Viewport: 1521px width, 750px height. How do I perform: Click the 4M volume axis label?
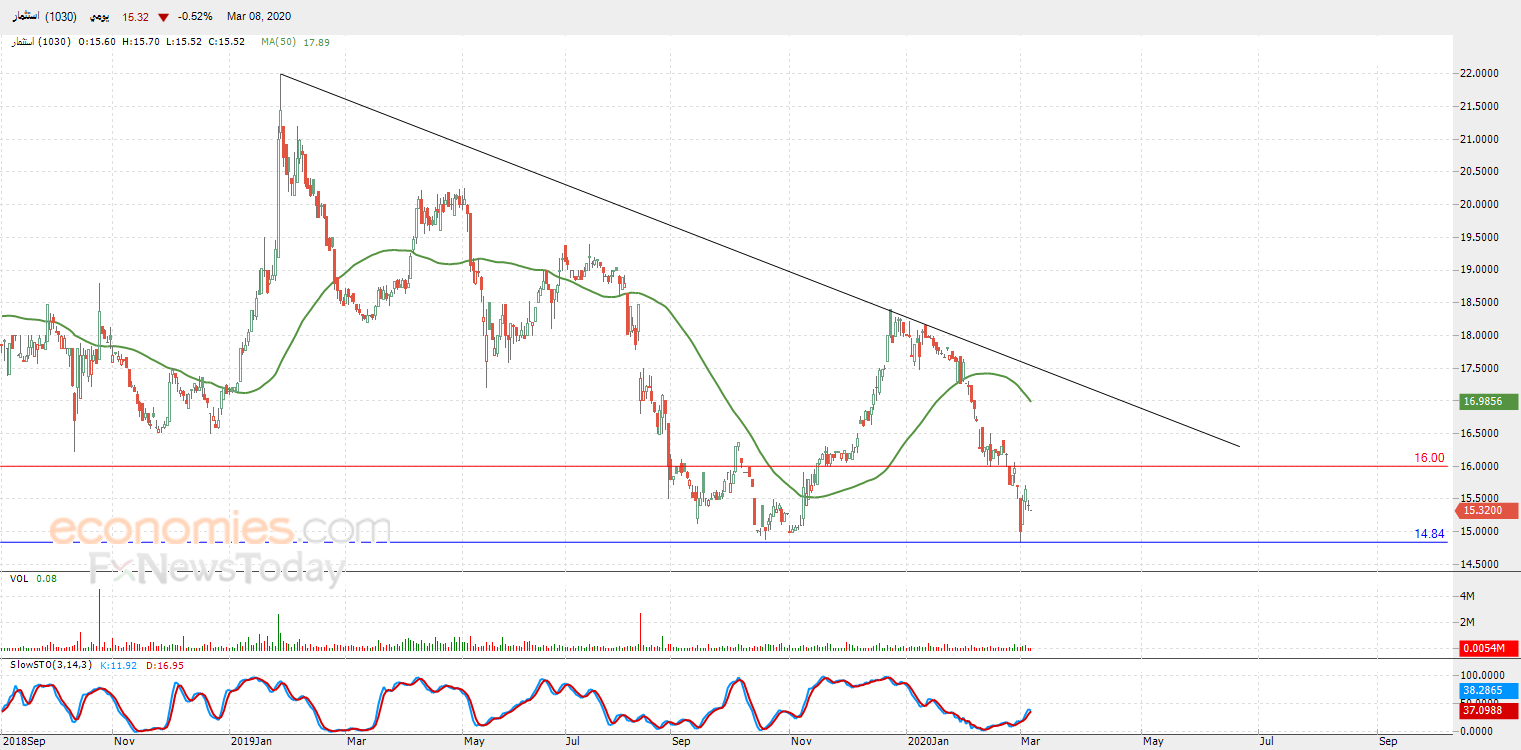(1469, 596)
